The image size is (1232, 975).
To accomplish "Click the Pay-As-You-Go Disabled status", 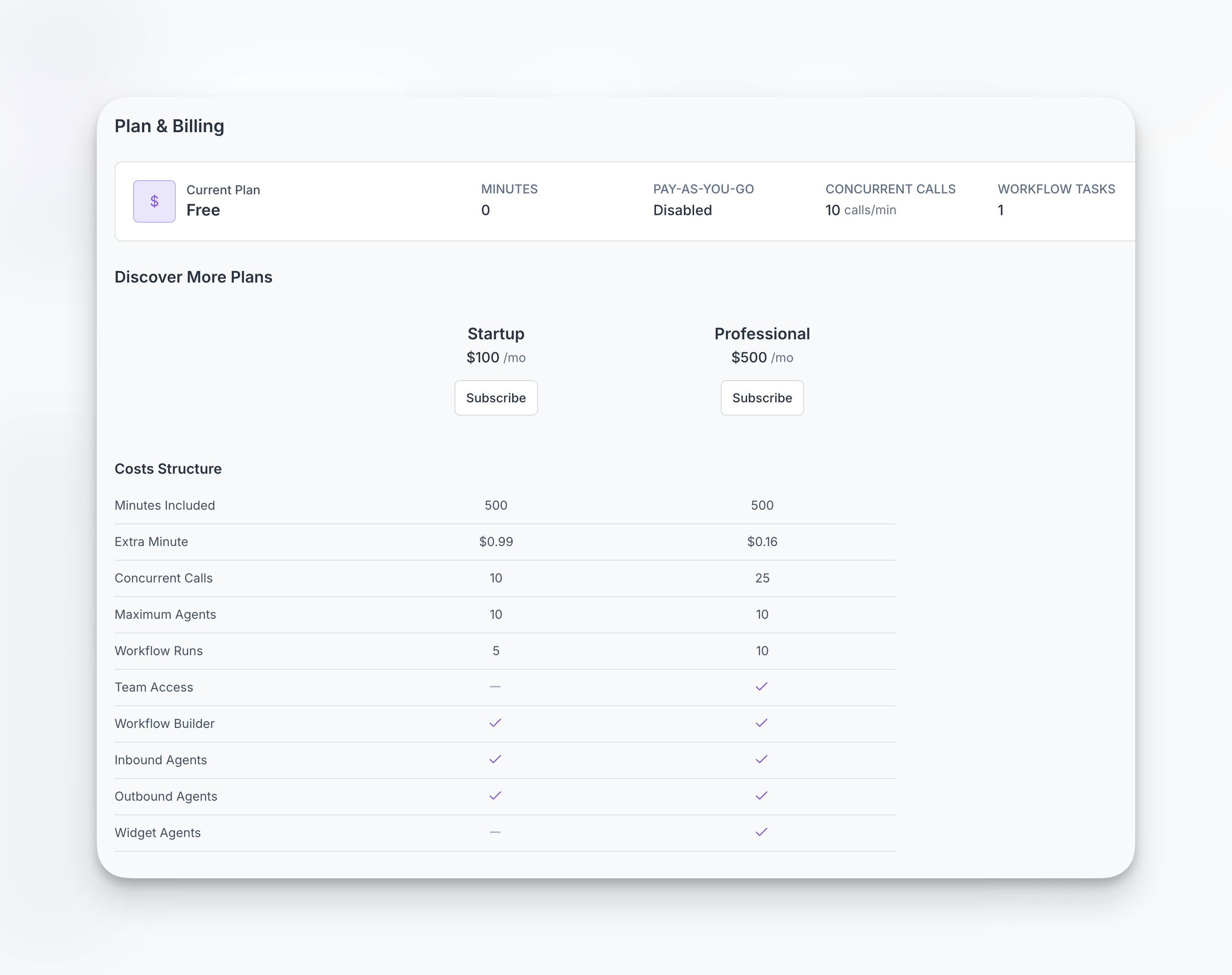I will coord(683,210).
